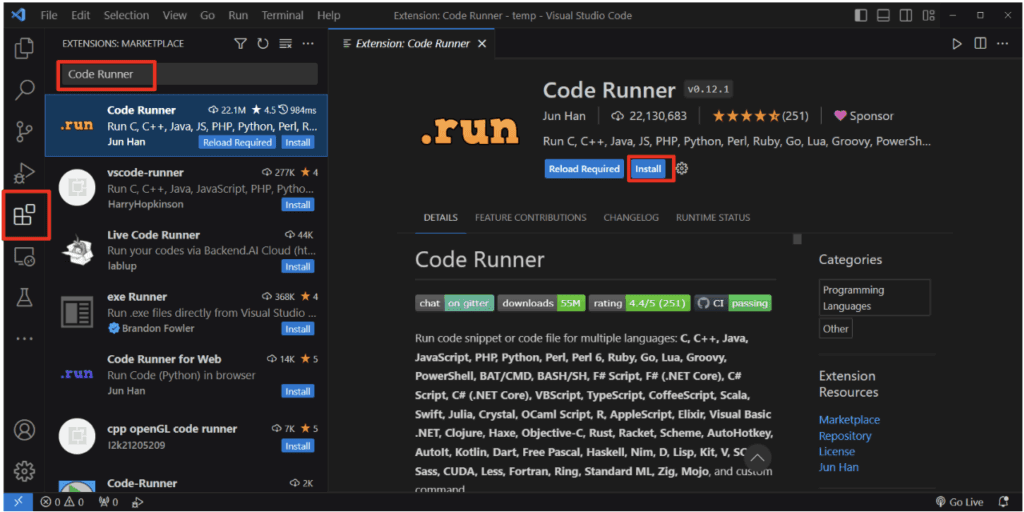Open the Marketplace resource link

849,420
